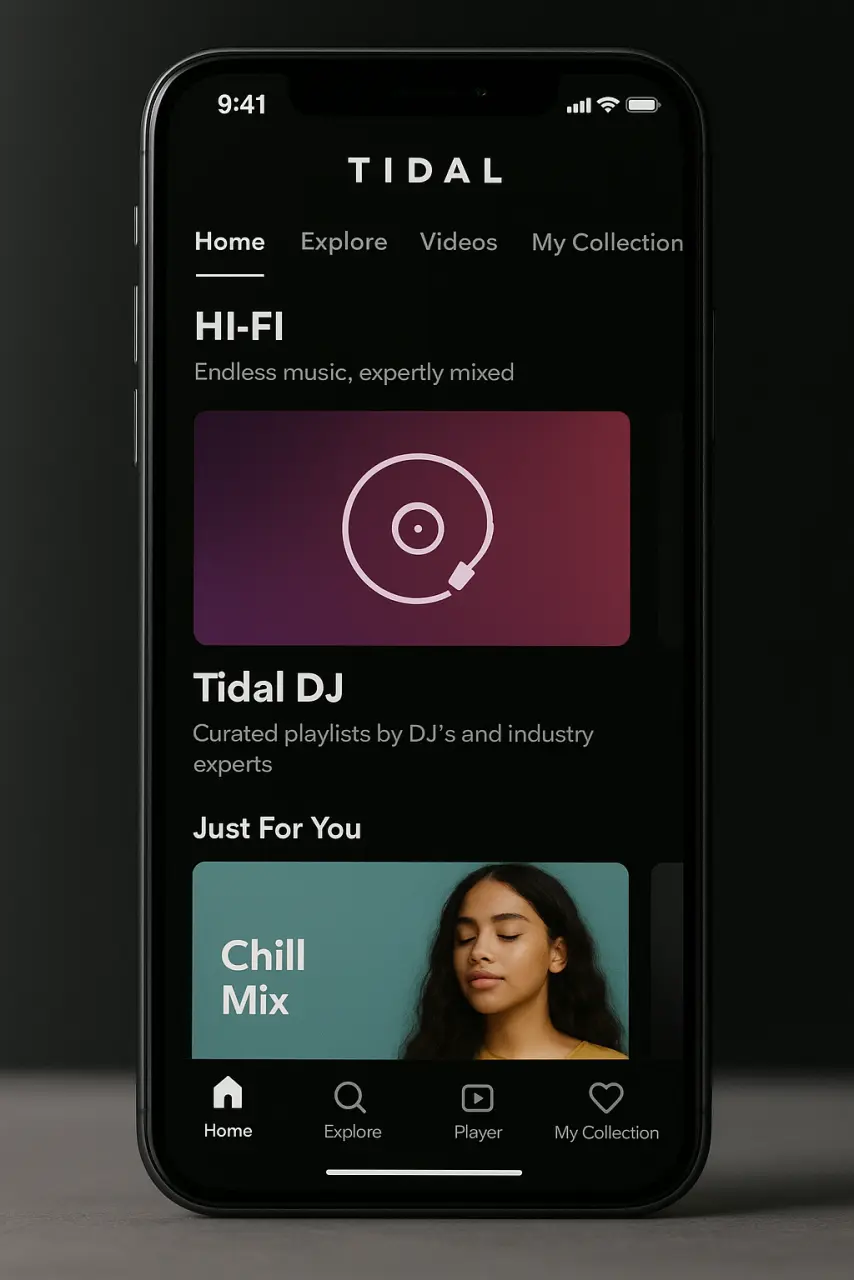Tap the Explore label in bottom navigation
Image resolution: width=854 pixels, height=1280 pixels.
(353, 1132)
